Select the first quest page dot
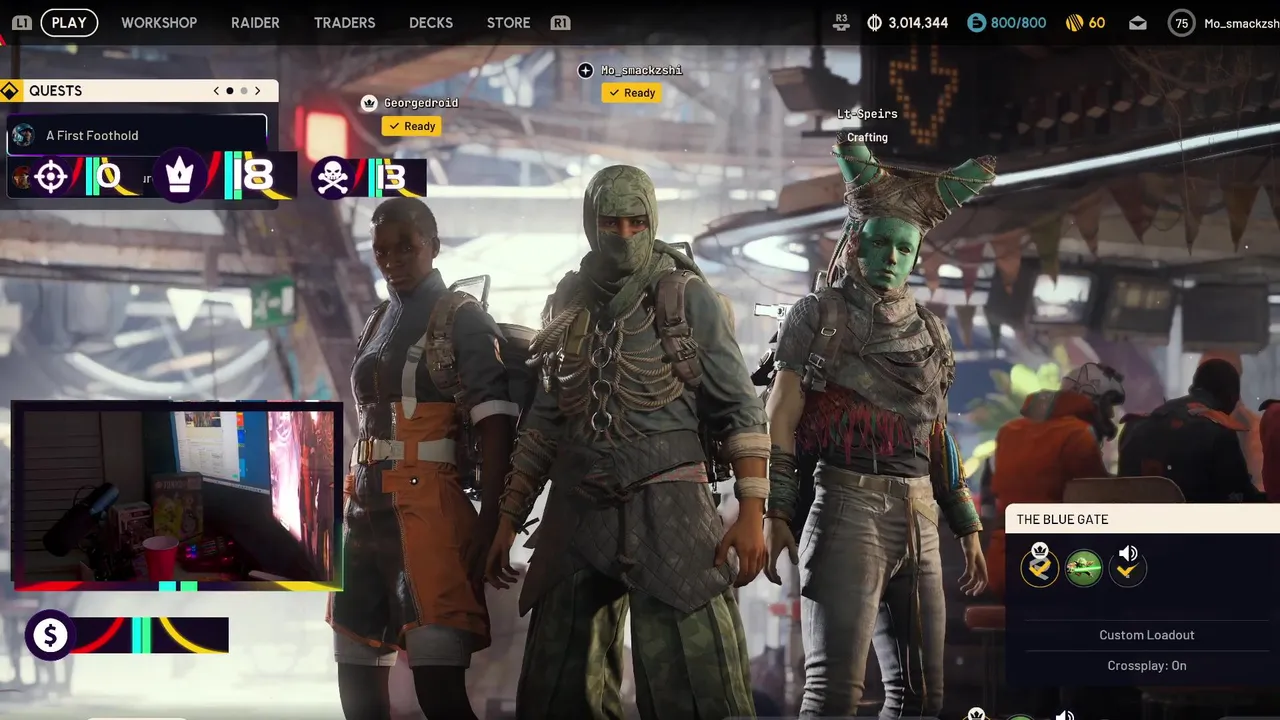Image resolution: width=1280 pixels, height=720 pixels. pos(230,91)
